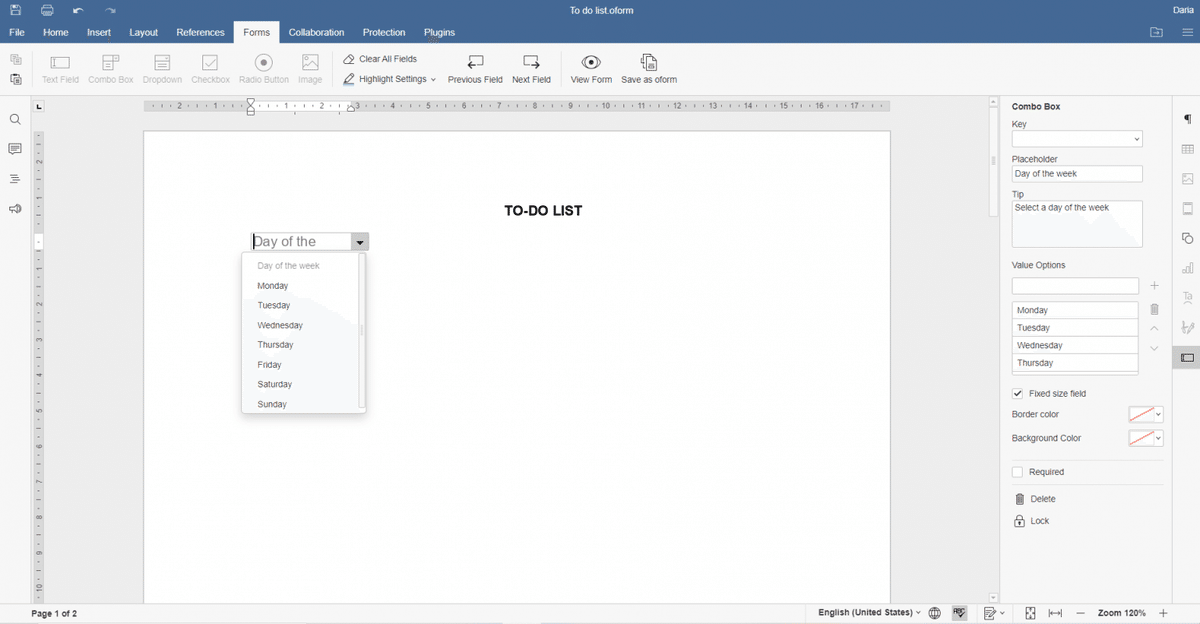Open the navigation headings panel
Viewport: 1200px width, 624px height.
click(x=15, y=179)
